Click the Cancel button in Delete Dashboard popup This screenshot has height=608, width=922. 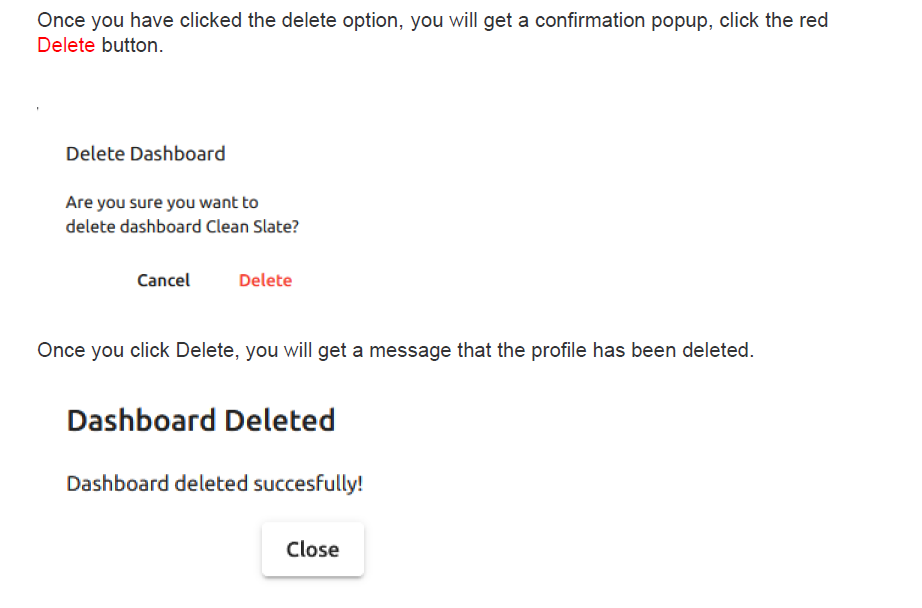(x=163, y=280)
